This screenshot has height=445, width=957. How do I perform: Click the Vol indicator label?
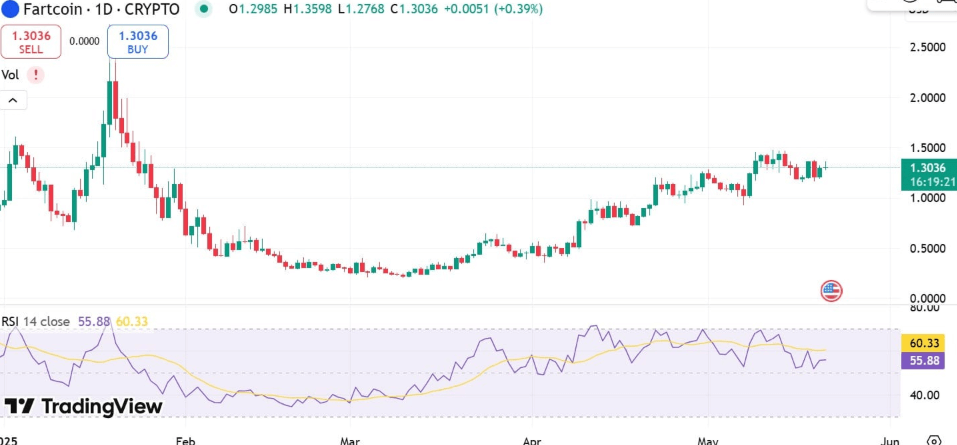coord(10,75)
